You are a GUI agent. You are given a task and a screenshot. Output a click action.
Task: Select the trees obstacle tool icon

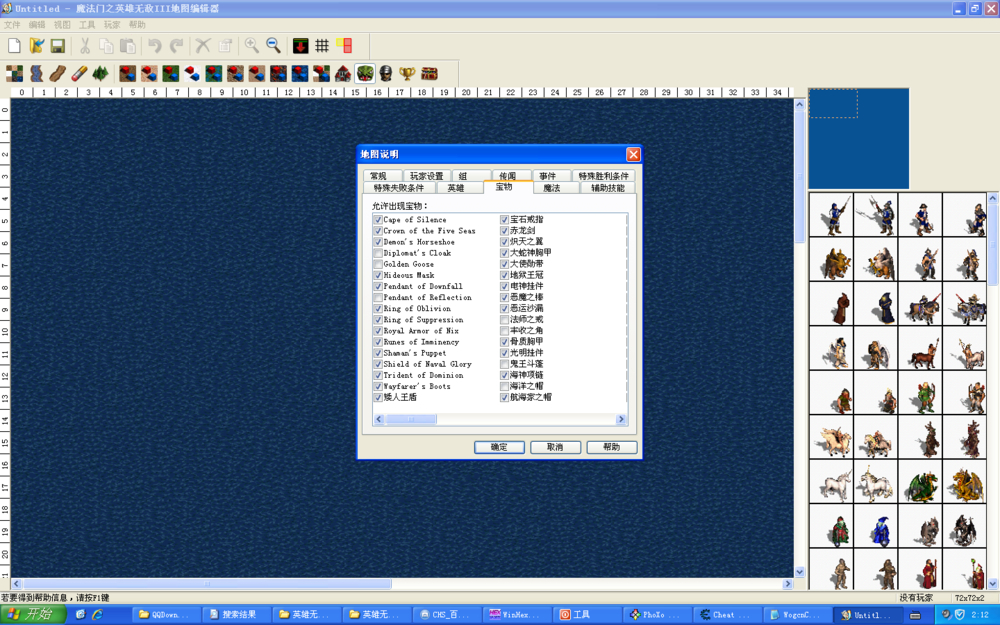click(101, 73)
